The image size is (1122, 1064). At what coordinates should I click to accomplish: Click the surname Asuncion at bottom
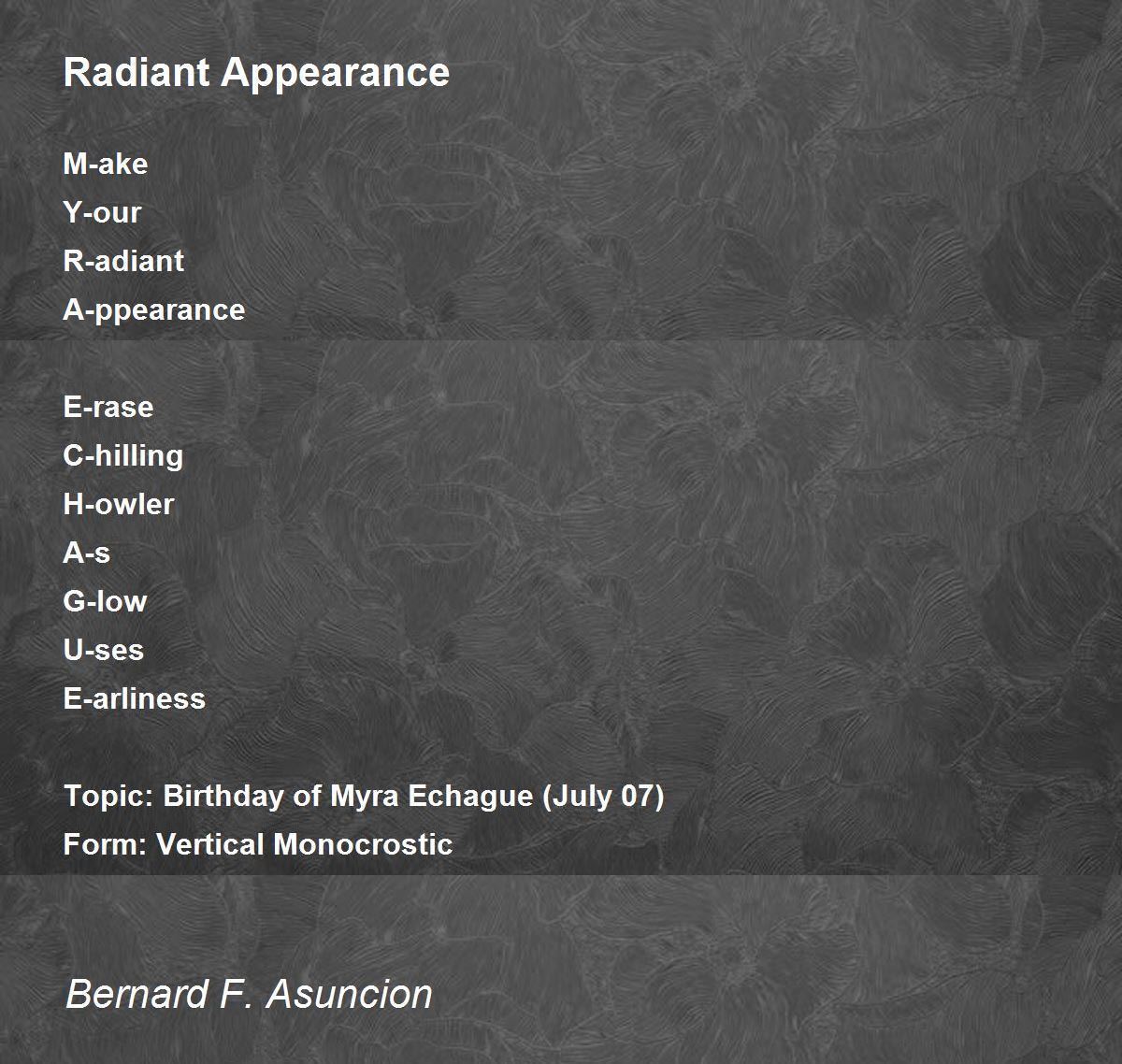(x=350, y=993)
